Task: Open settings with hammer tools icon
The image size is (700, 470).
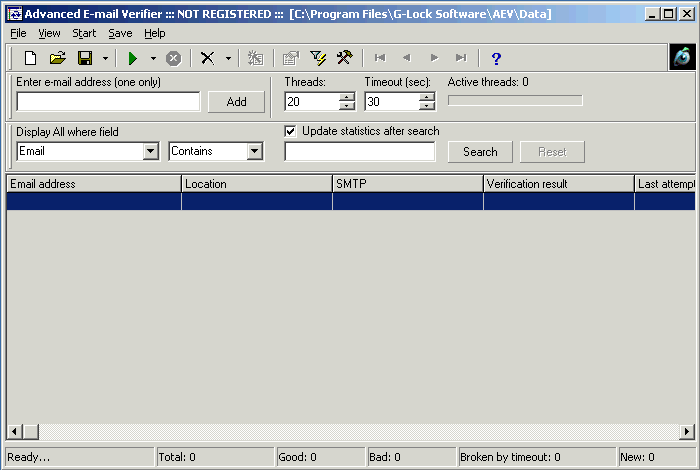Action: (345, 58)
